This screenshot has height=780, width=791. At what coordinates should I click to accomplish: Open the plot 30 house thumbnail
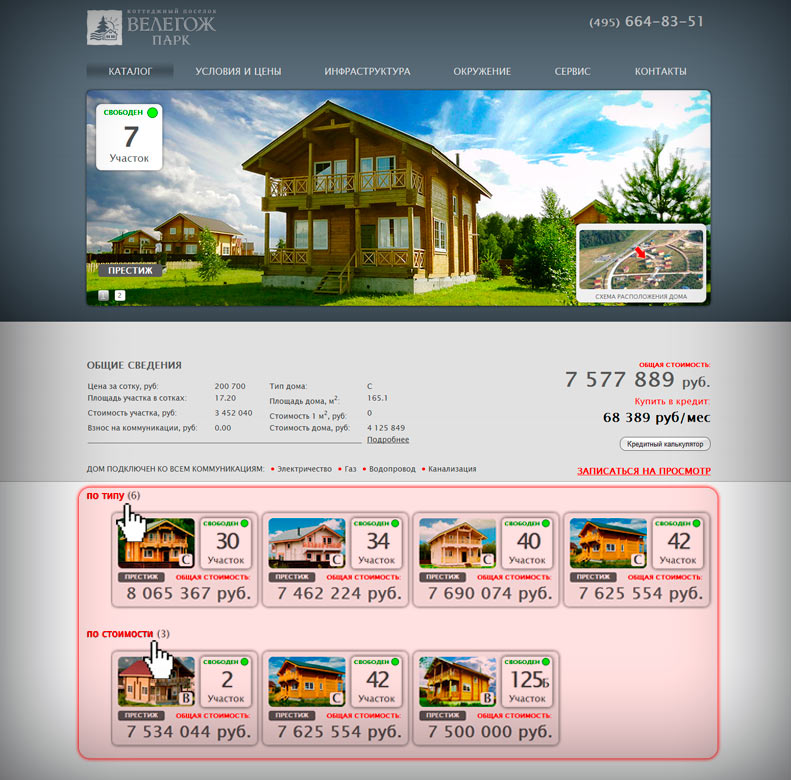(156, 543)
